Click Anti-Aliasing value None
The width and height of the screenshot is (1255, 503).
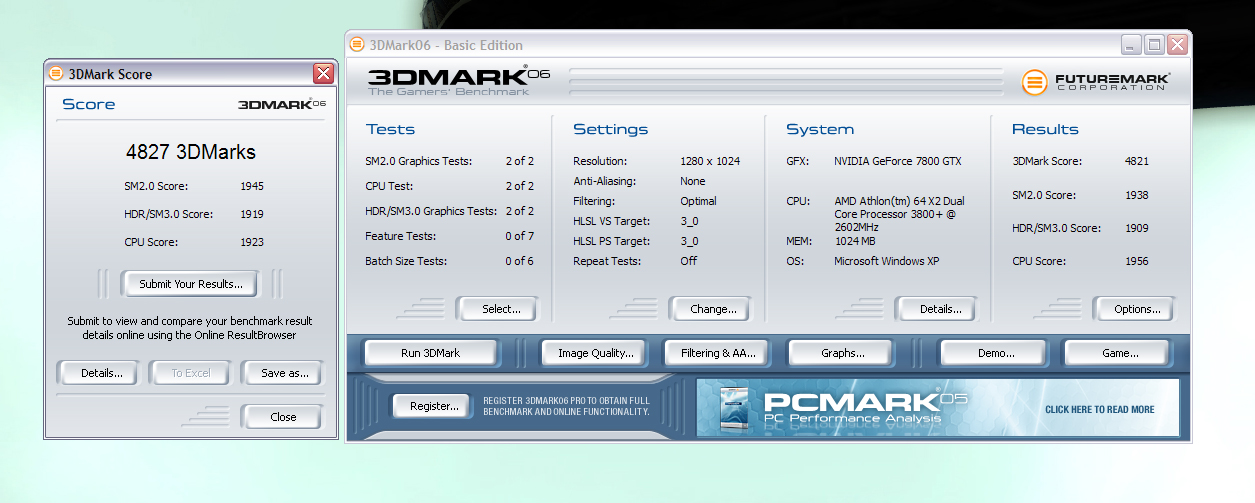tap(693, 181)
